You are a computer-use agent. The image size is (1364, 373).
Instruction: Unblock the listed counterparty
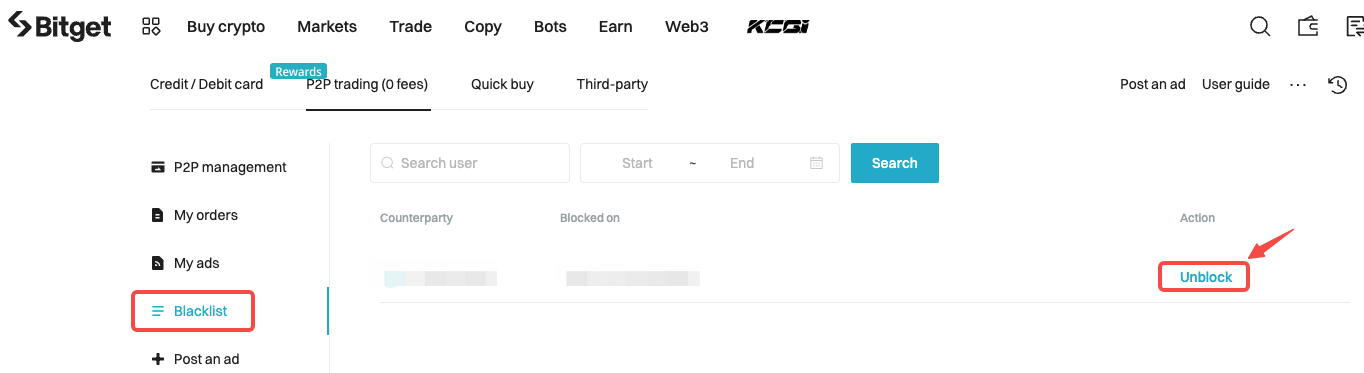pyautogui.click(x=1206, y=277)
